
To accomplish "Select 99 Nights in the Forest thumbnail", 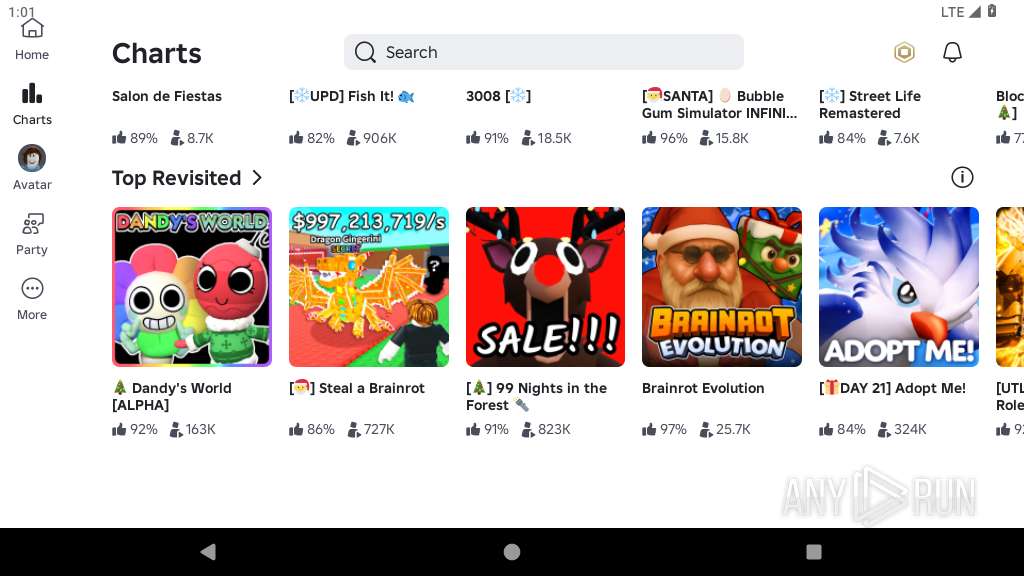I will coord(545,287).
